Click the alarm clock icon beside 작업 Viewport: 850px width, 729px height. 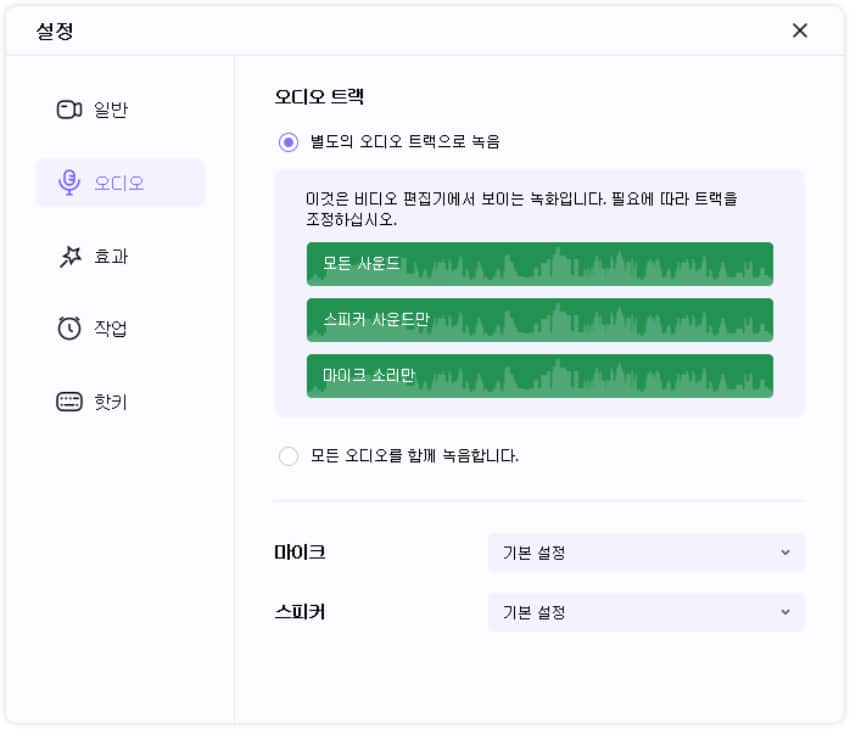click(x=69, y=329)
